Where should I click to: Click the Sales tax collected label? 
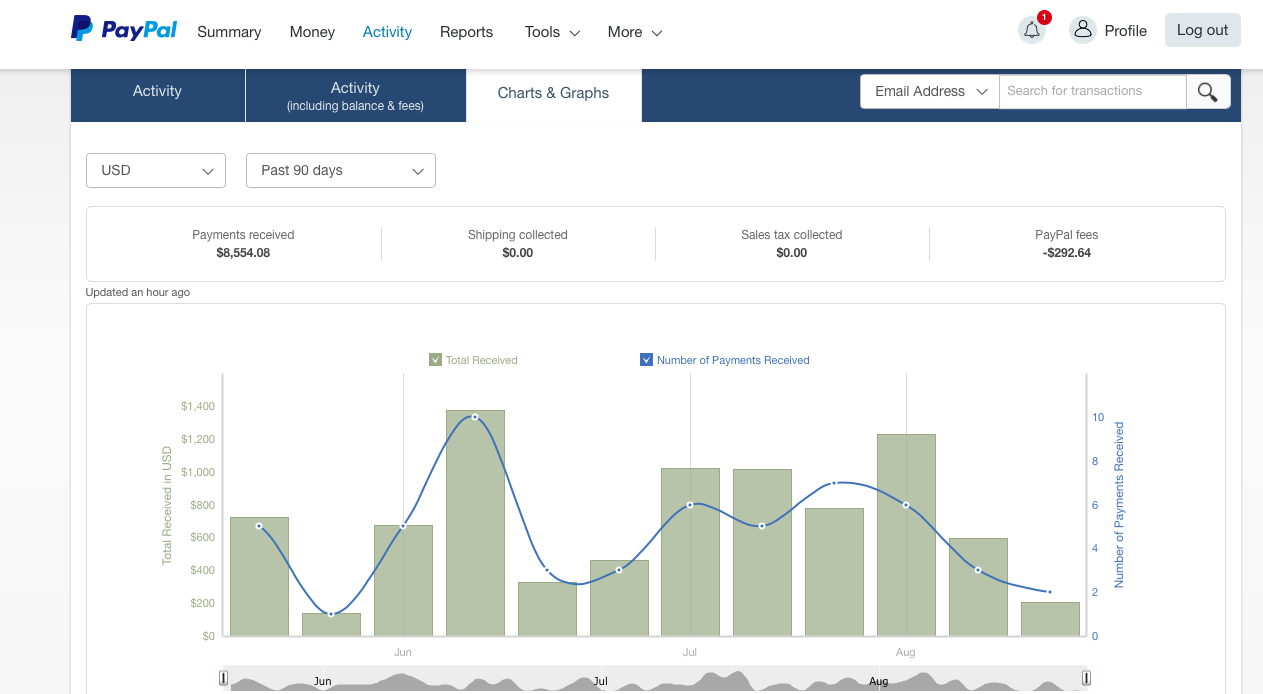(791, 235)
